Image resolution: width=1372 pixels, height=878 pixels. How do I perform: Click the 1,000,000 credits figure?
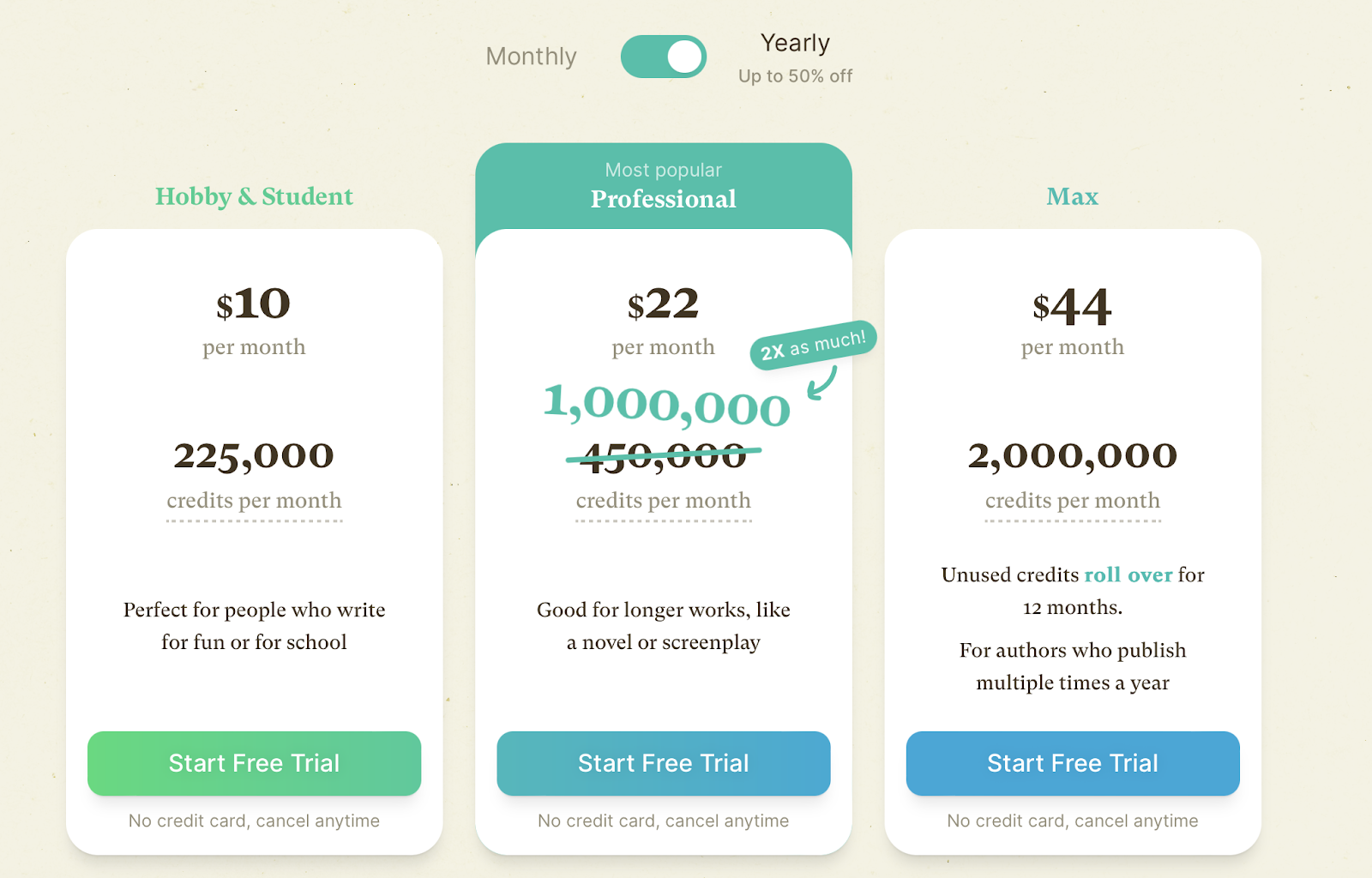point(666,404)
